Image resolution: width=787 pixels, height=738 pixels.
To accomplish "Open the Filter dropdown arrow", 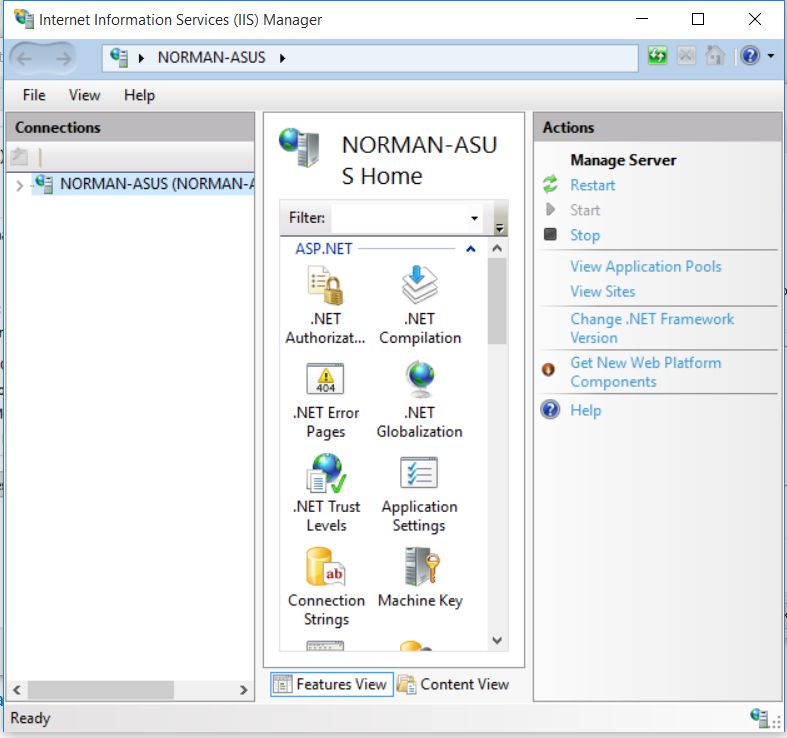I will click(x=474, y=218).
